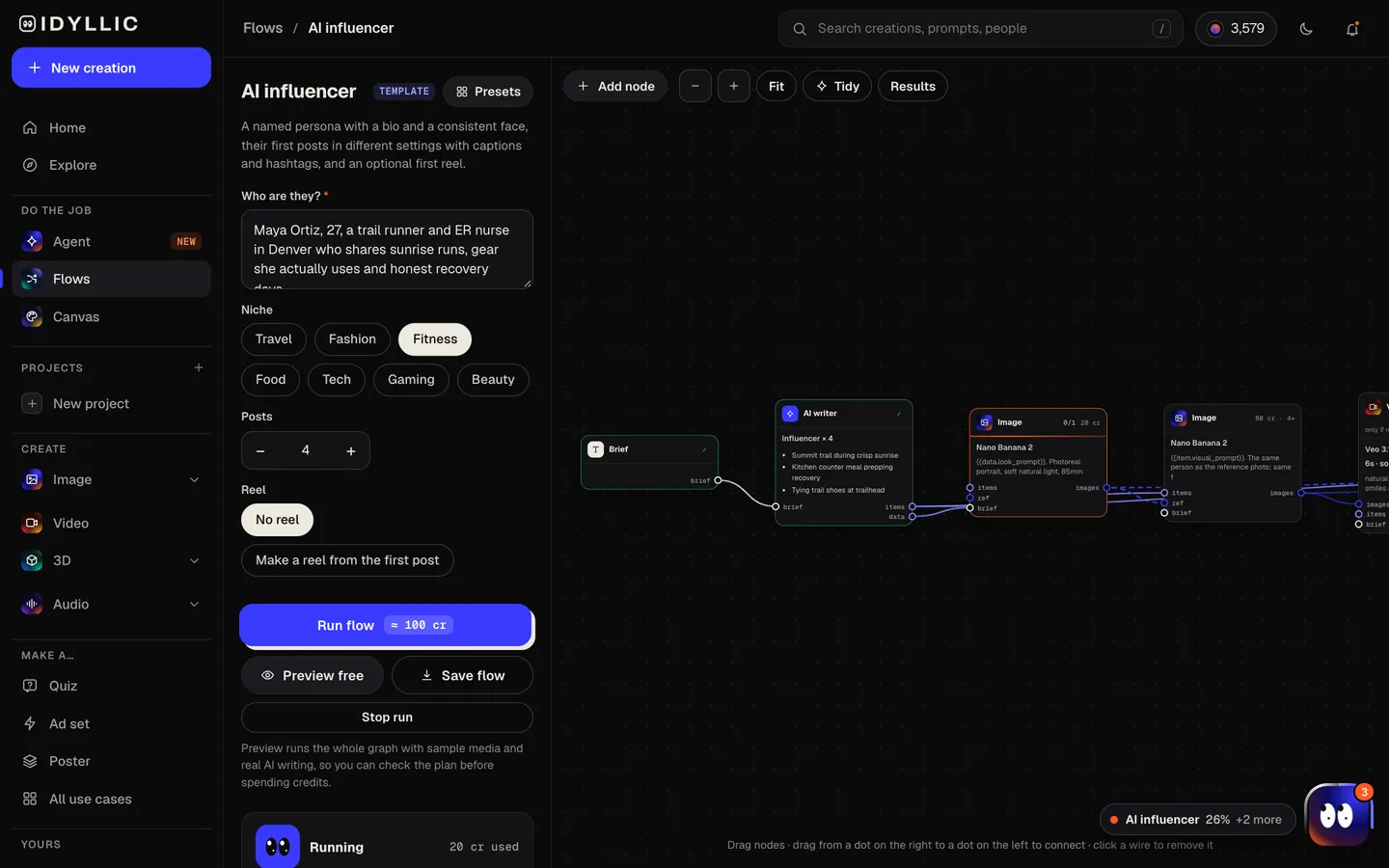1389x868 pixels.
Task: Click the posts count value 4
Action: 306,450
